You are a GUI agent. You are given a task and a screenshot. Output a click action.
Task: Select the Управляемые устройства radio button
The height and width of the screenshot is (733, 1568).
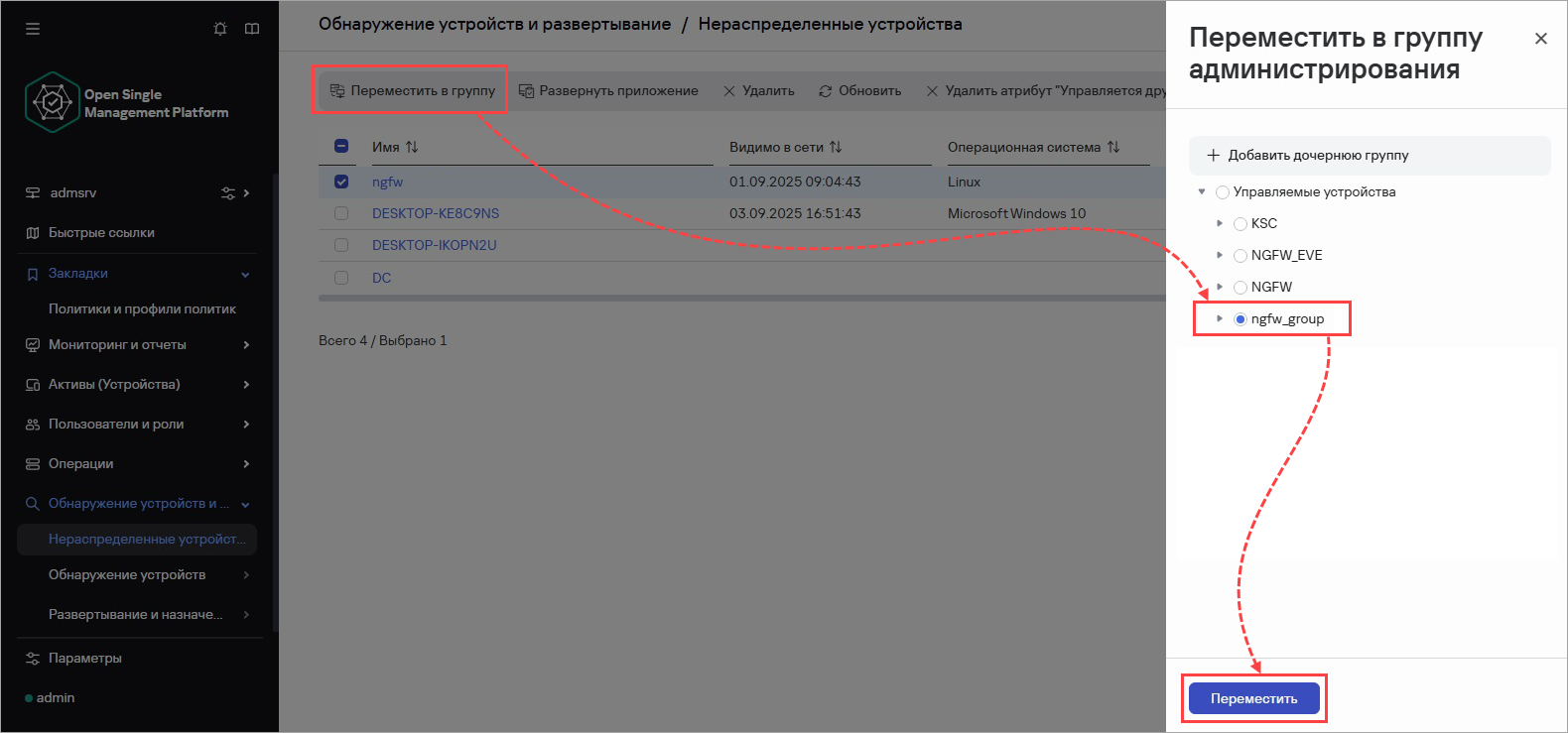(1223, 192)
